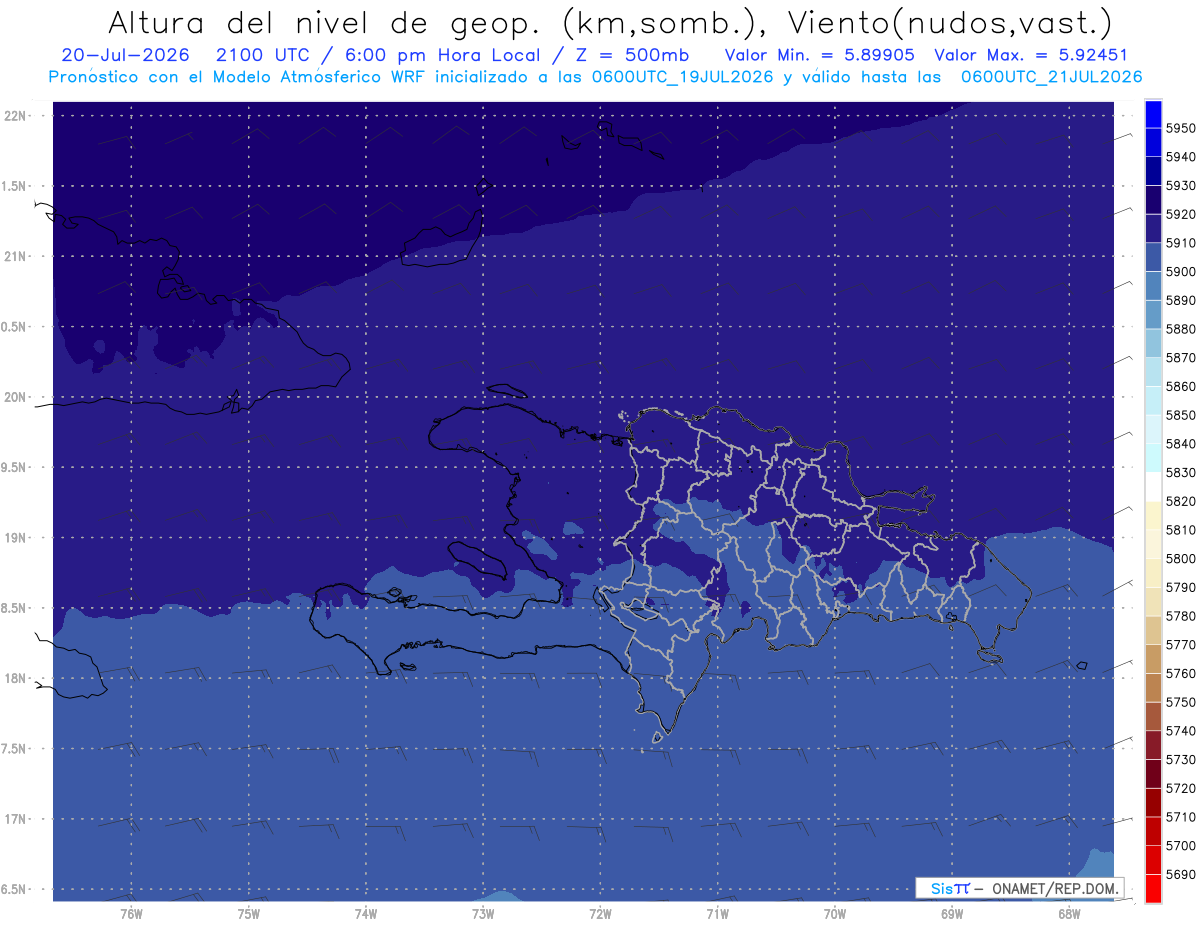Click the 'SisTT - ONAMET/REP.DOM.' label
Screen dimensions: 1200x927
(1022, 888)
